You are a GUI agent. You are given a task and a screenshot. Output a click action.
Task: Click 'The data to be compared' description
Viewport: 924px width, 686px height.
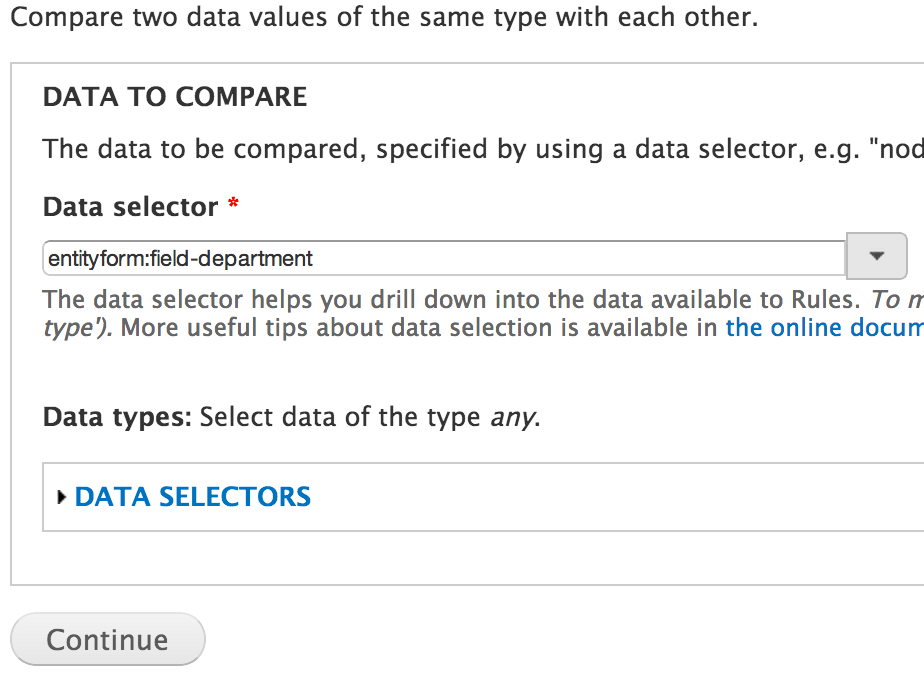pos(200,150)
